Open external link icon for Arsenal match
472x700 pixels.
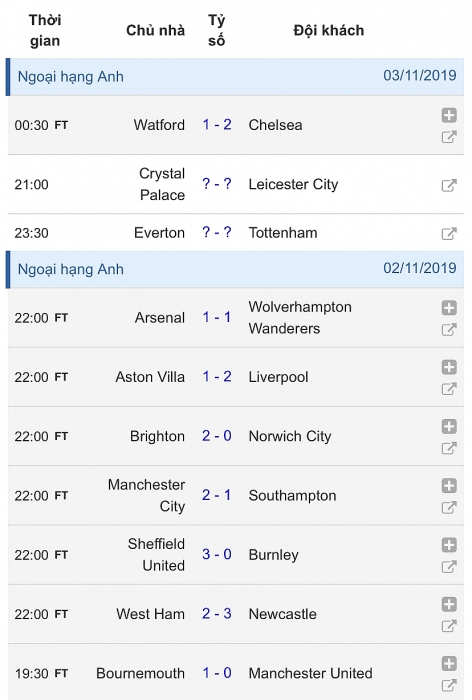tap(449, 329)
